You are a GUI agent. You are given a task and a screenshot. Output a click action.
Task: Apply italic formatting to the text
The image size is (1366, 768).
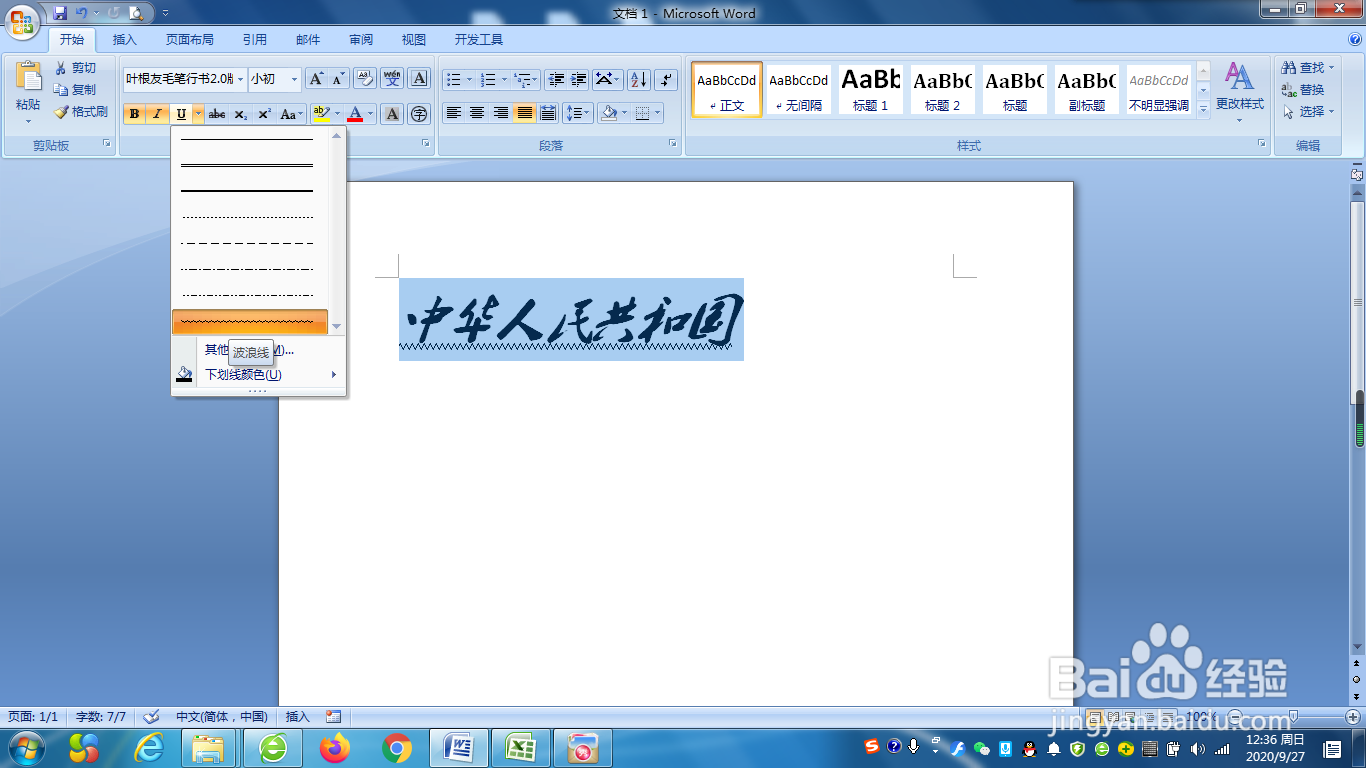(x=156, y=113)
